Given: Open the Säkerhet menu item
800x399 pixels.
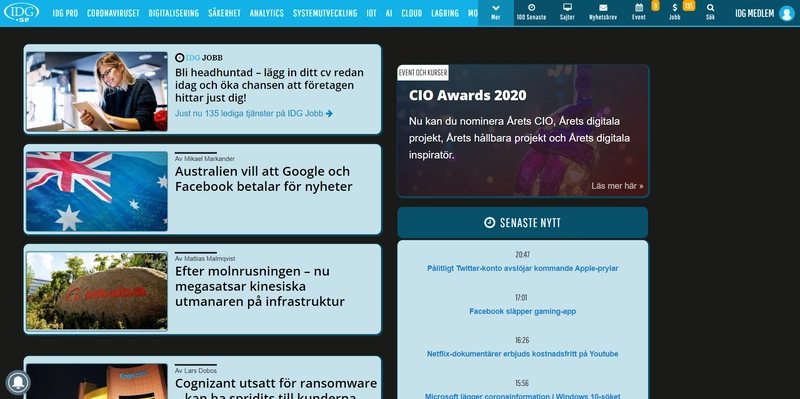Looking at the screenshot, I should 224,13.
